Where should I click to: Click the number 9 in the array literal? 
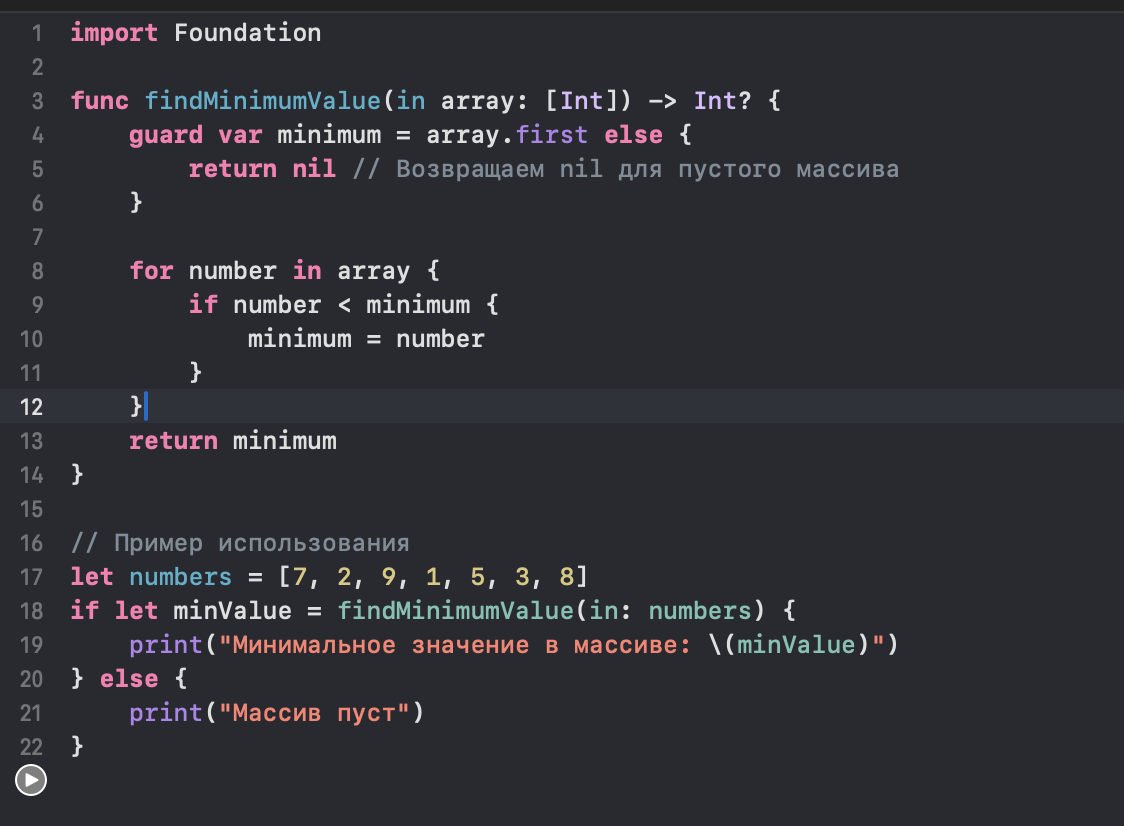[389, 576]
